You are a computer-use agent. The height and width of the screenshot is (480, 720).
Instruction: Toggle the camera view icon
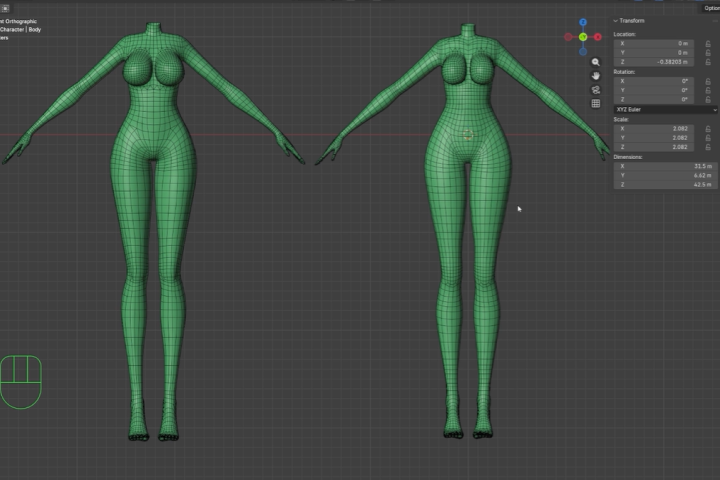[596, 90]
